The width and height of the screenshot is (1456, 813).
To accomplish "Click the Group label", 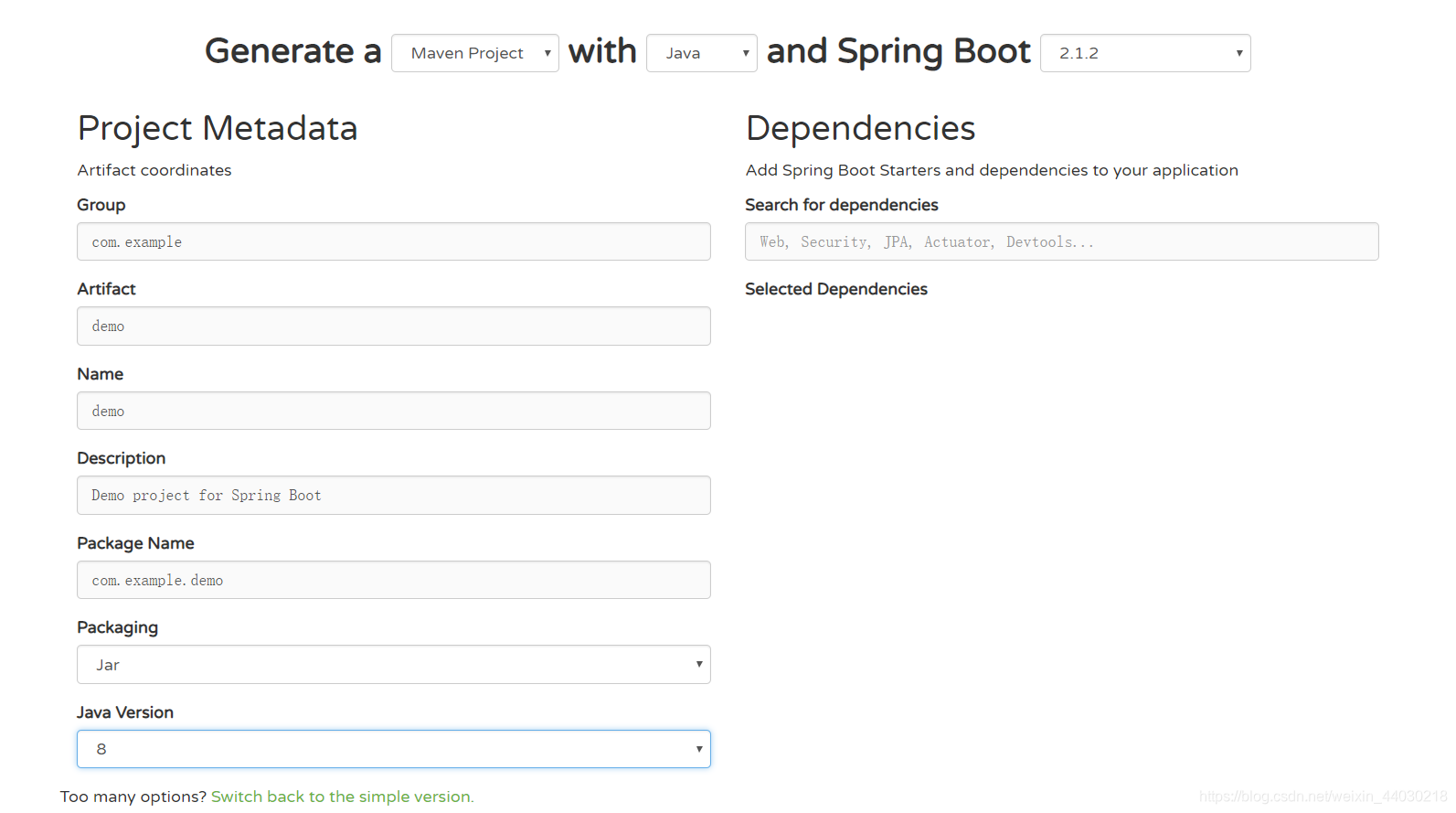I will 101,205.
